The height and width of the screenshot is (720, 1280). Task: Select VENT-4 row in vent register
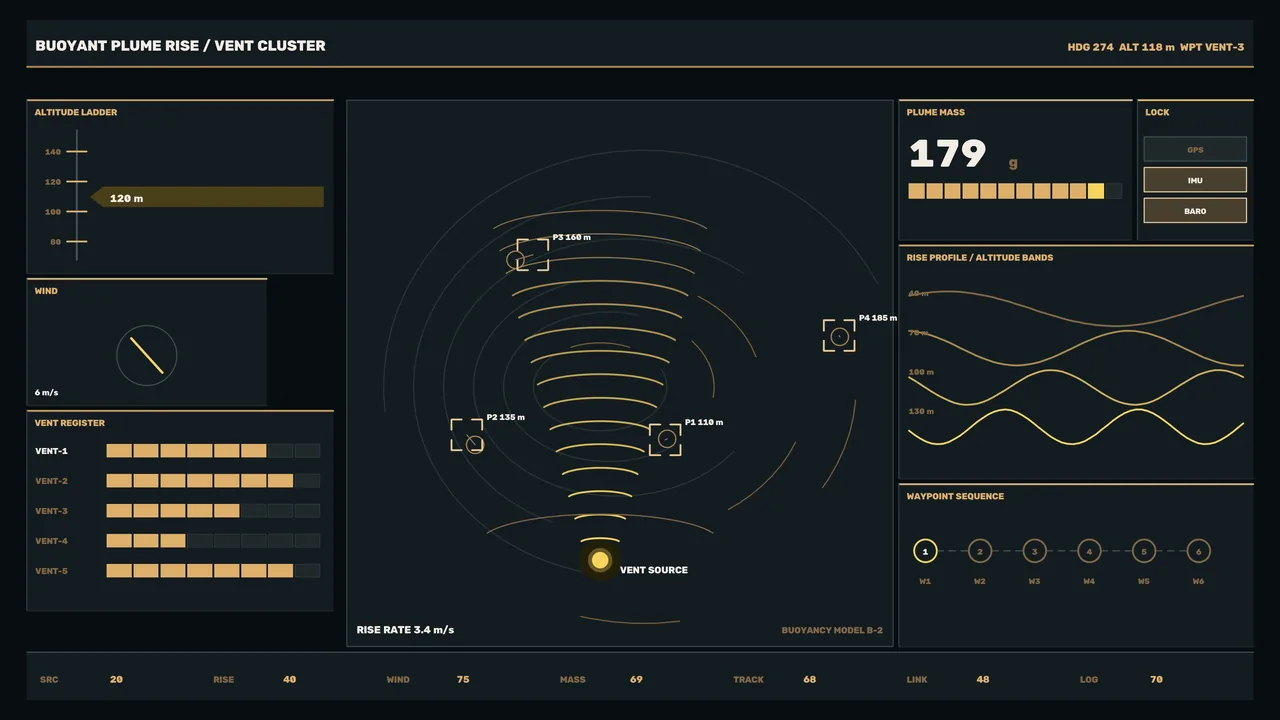click(x=178, y=541)
